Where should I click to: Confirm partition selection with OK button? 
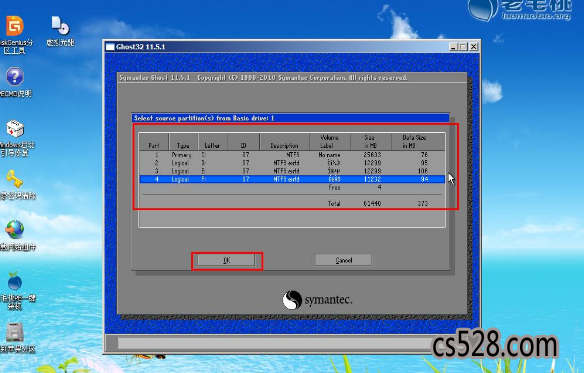point(226,260)
